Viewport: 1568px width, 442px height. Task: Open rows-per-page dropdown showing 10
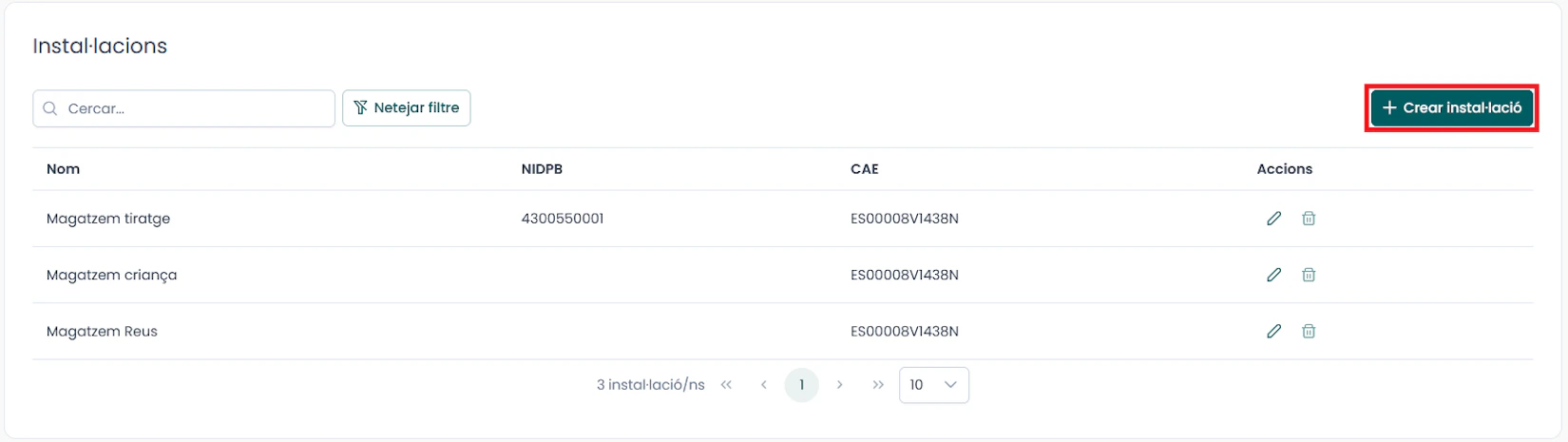[933, 385]
